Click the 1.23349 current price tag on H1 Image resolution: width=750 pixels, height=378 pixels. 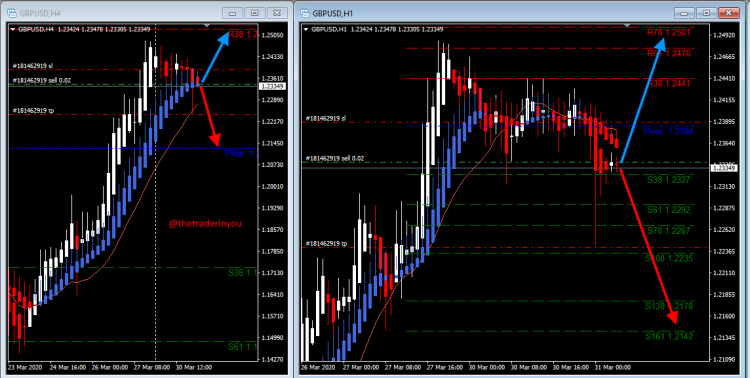click(x=725, y=168)
